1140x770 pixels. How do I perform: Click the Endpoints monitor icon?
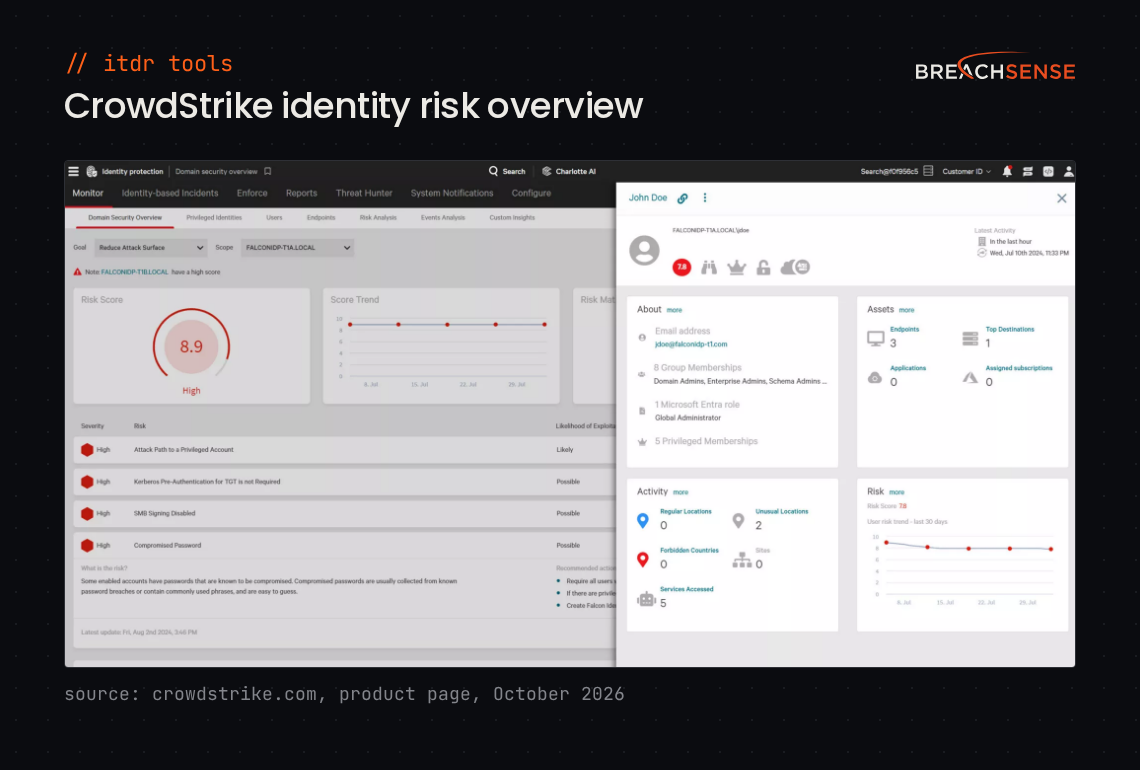pos(876,339)
